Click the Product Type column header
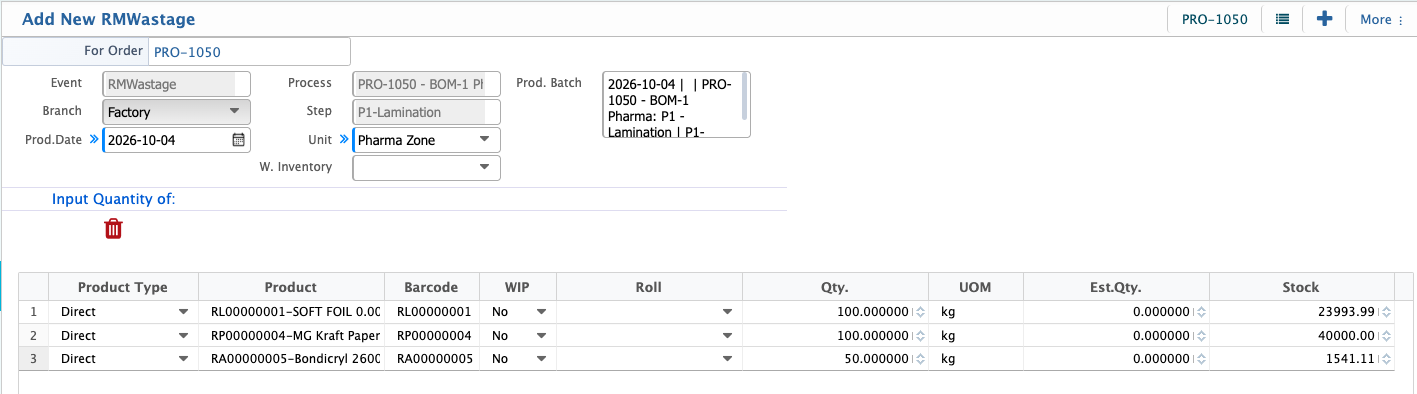Image resolution: width=1417 pixels, height=394 pixels. [123, 287]
